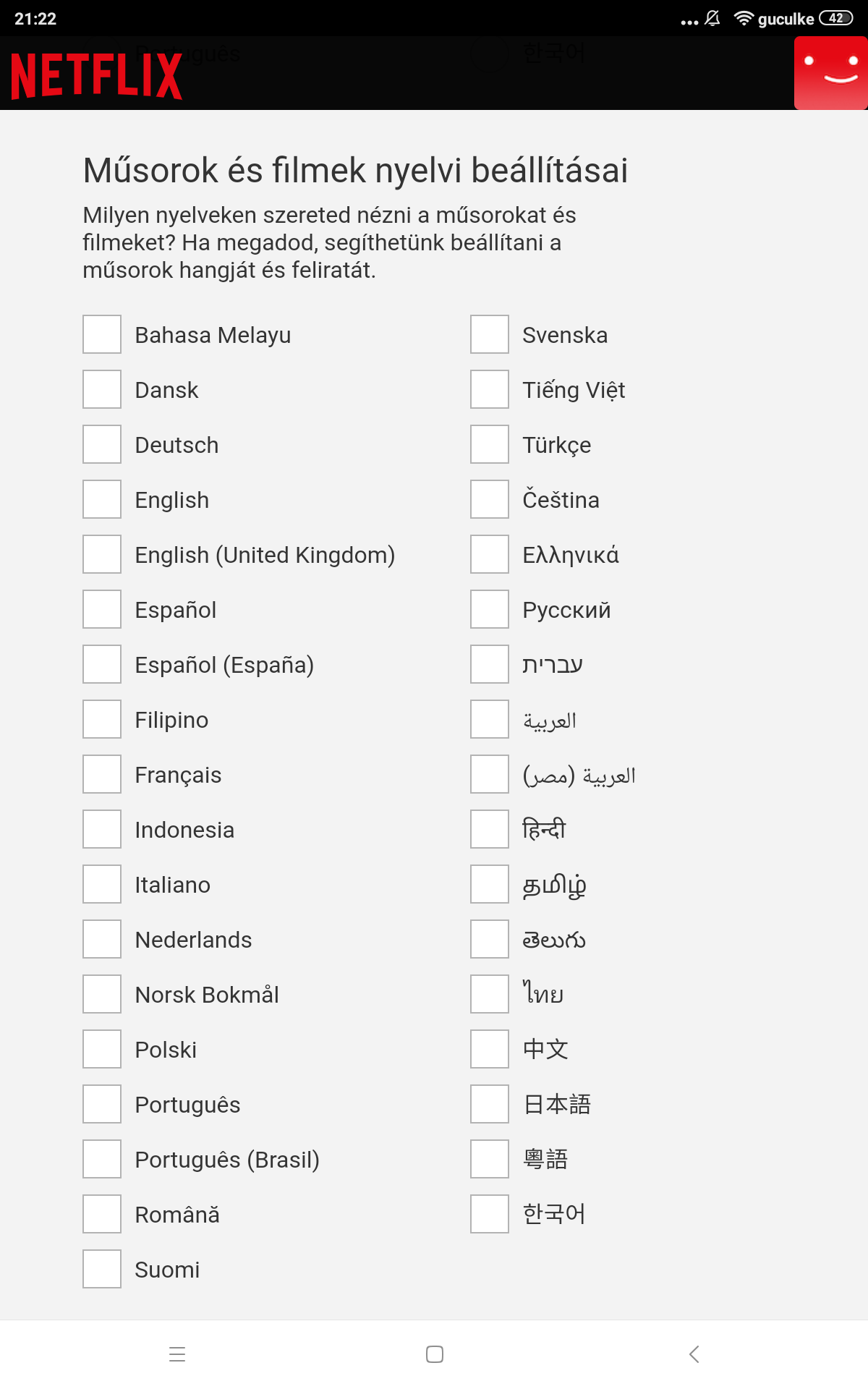This screenshot has height=1389, width=868.
Task: Toggle the Italiano checkbox
Action: coord(102,884)
